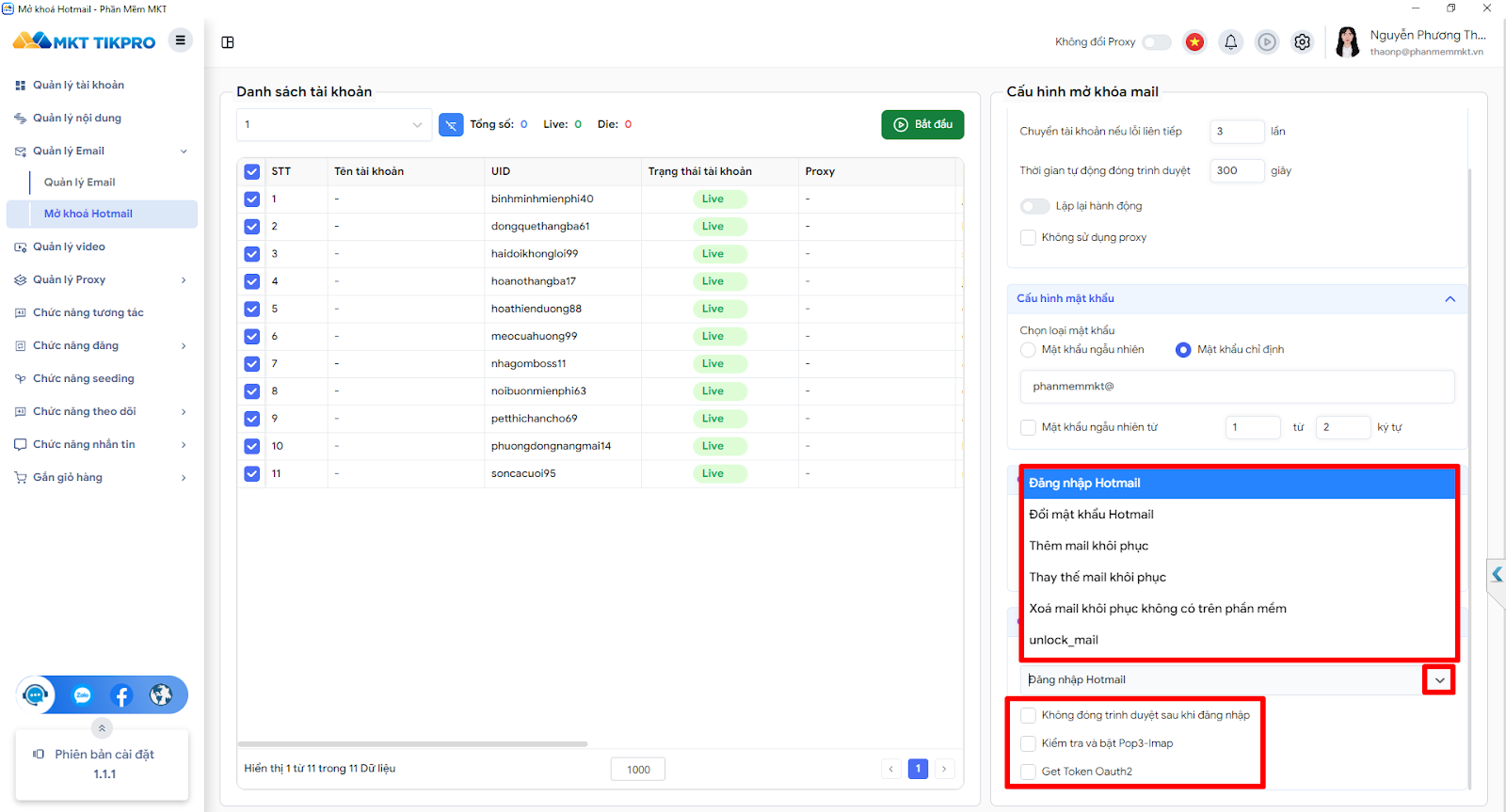Viewport: 1506px width, 812px height.
Task: Check Kiểm tra và bật Pop3-Imap
Action: [x=1028, y=743]
